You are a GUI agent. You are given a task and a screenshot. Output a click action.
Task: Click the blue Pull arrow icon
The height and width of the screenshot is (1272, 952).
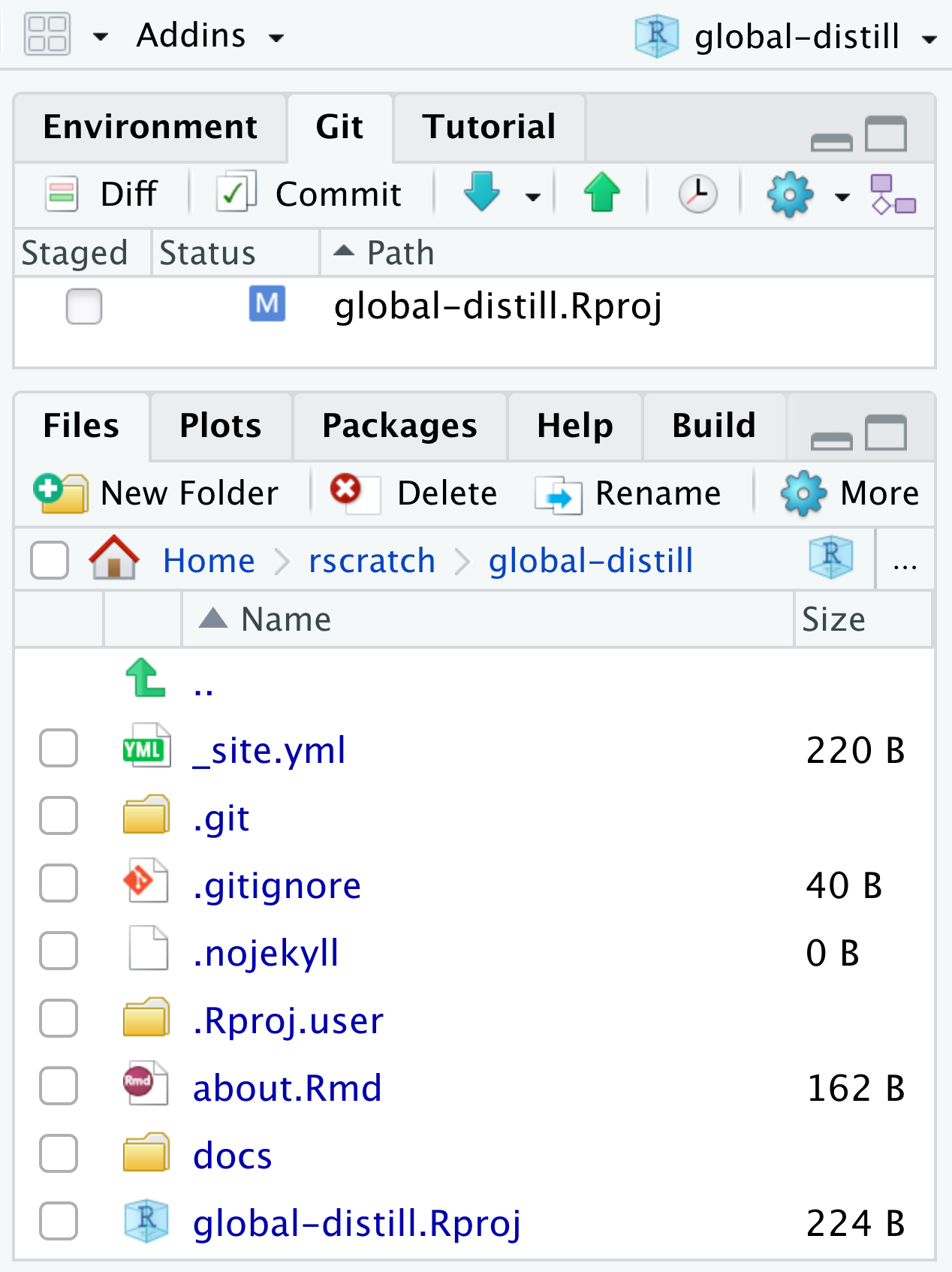pos(481,193)
